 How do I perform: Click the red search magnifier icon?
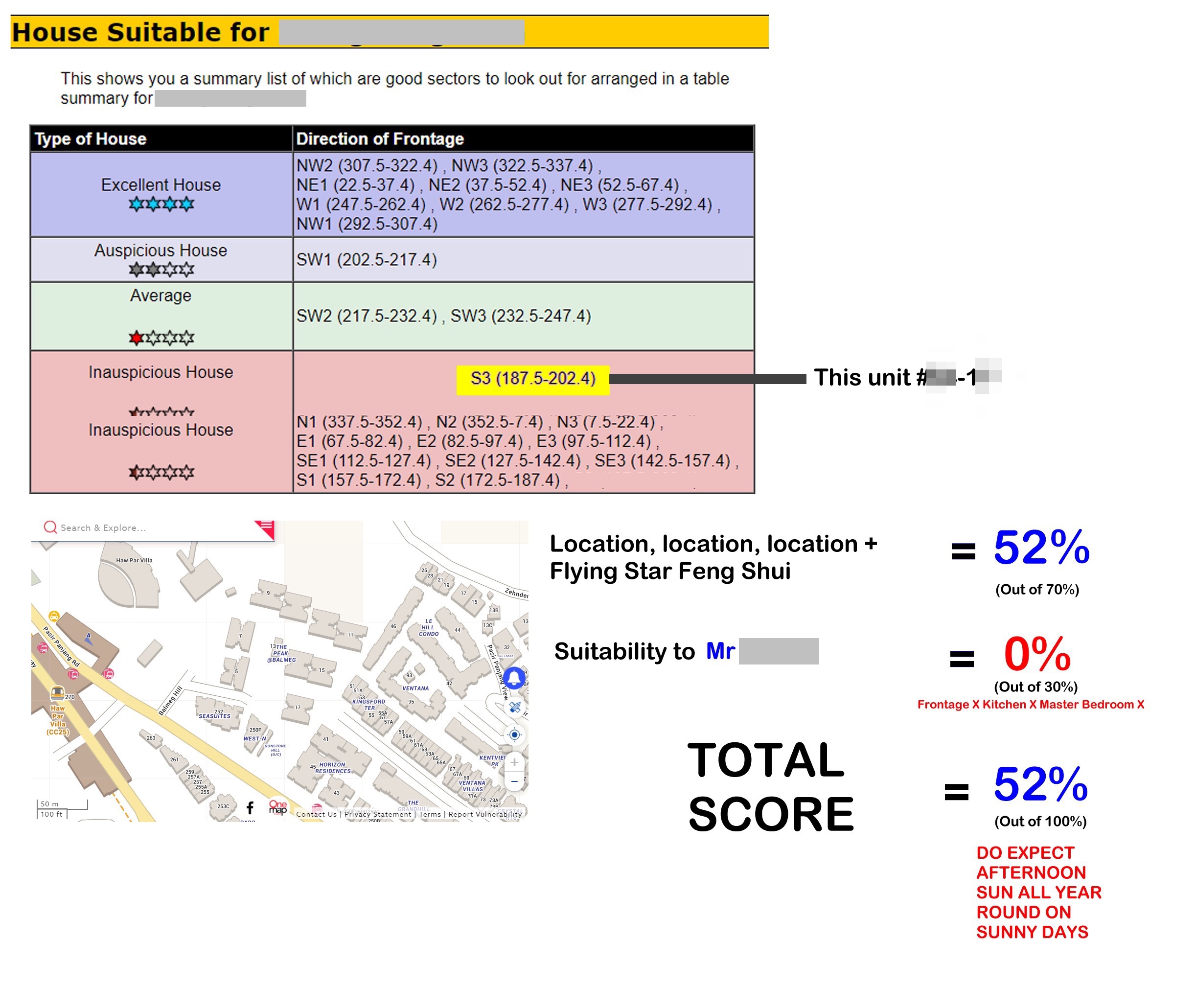pyautogui.click(x=50, y=527)
